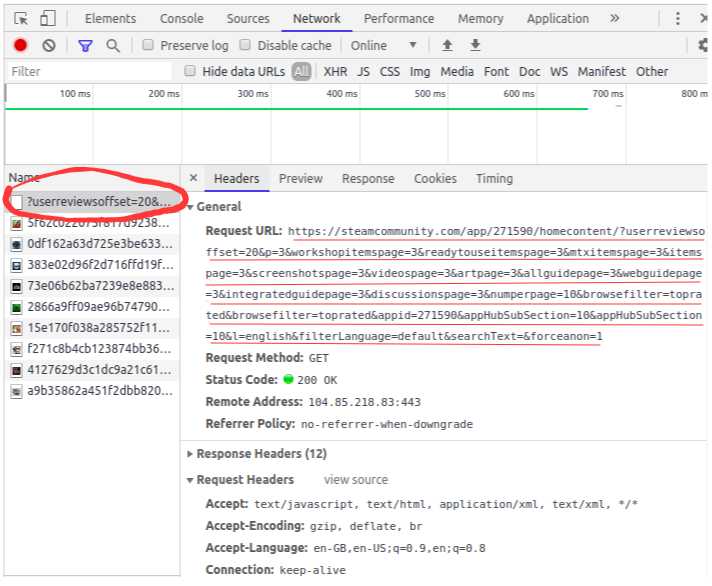Open the Response tab of request

tap(368, 178)
